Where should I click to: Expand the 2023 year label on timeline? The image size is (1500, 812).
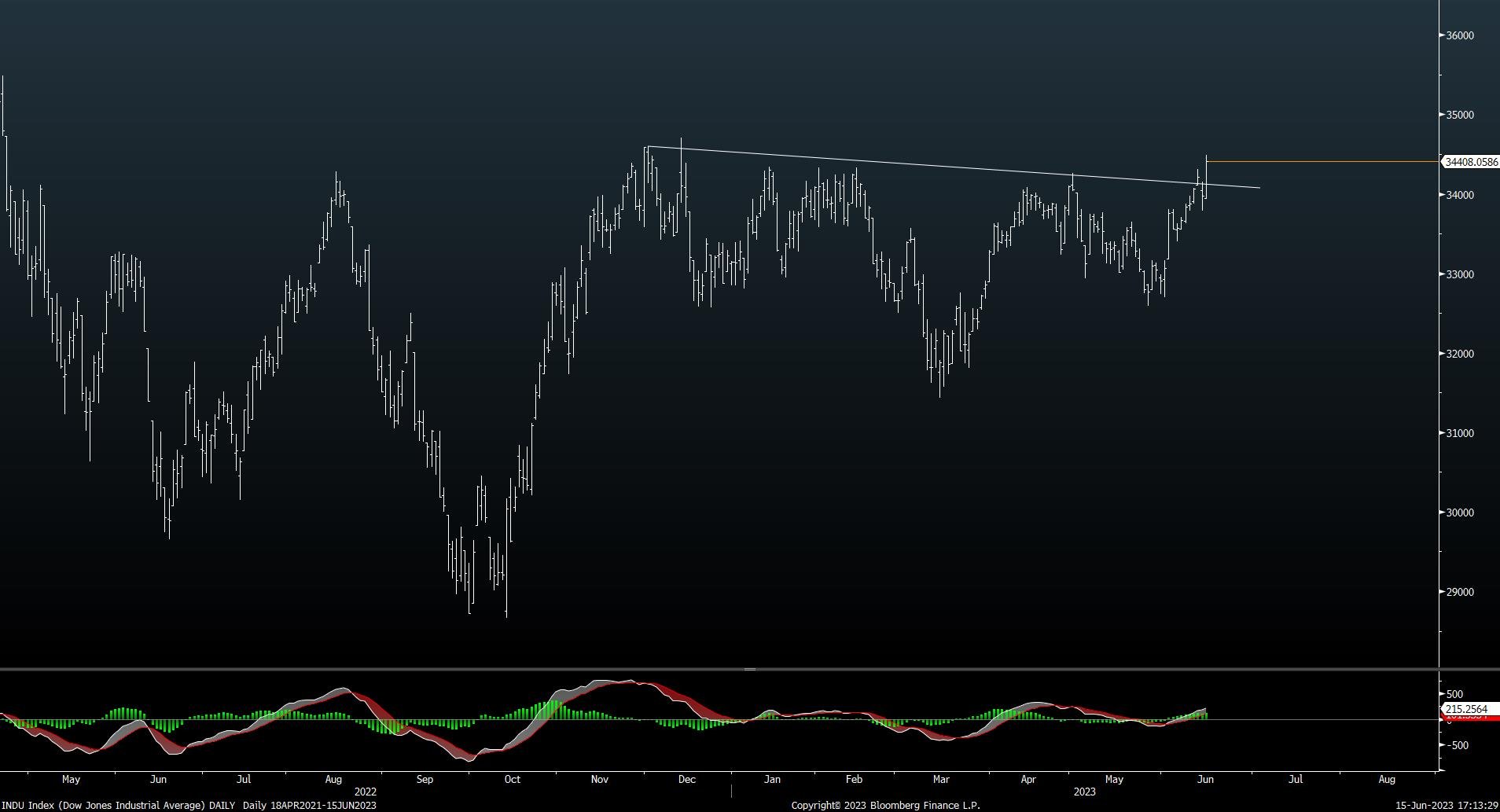(x=1084, y=792)
